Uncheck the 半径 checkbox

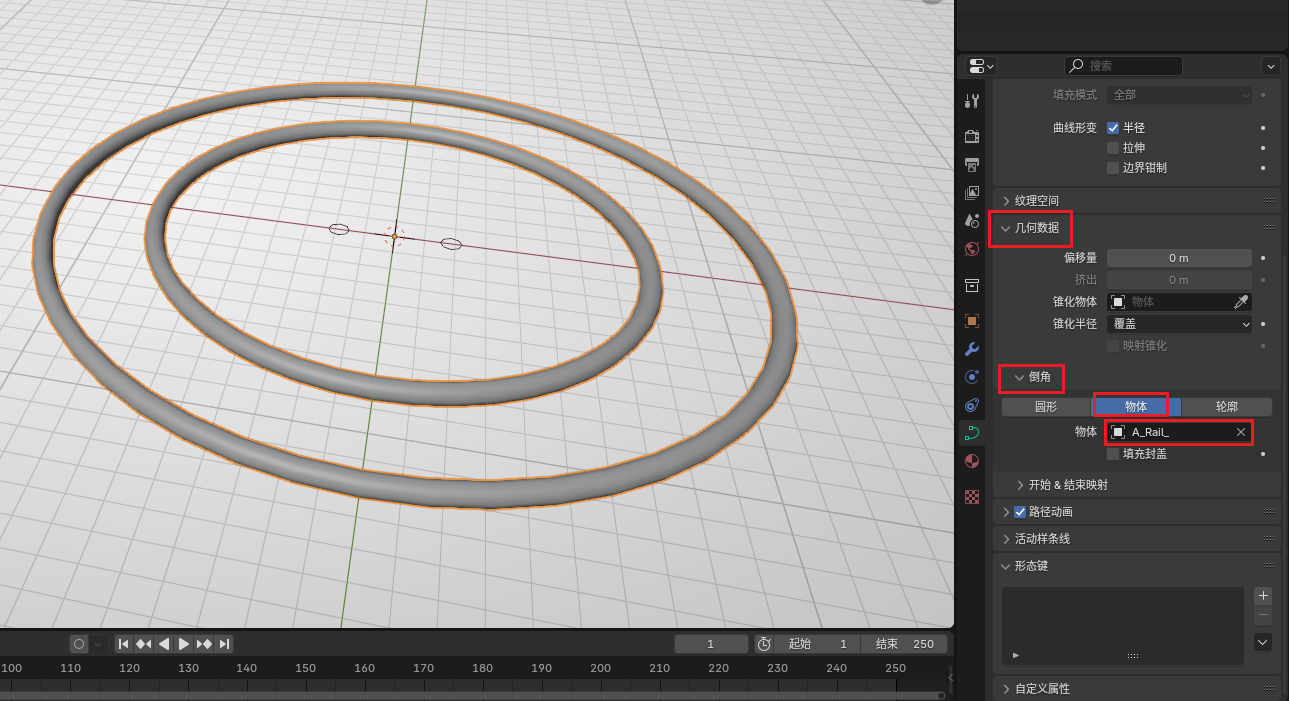point(1113,128)
